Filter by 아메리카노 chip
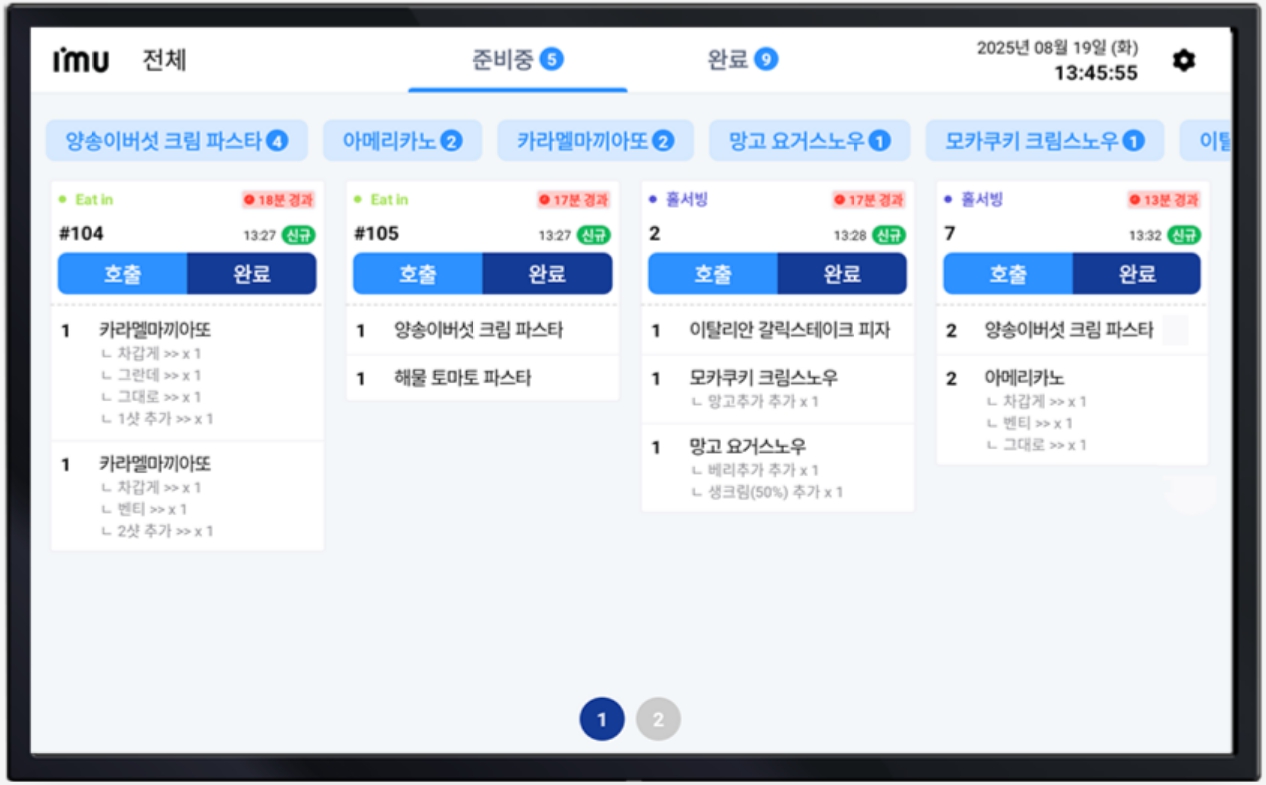This screenshot has width=1266, height=785. click(x=402, y=141)
